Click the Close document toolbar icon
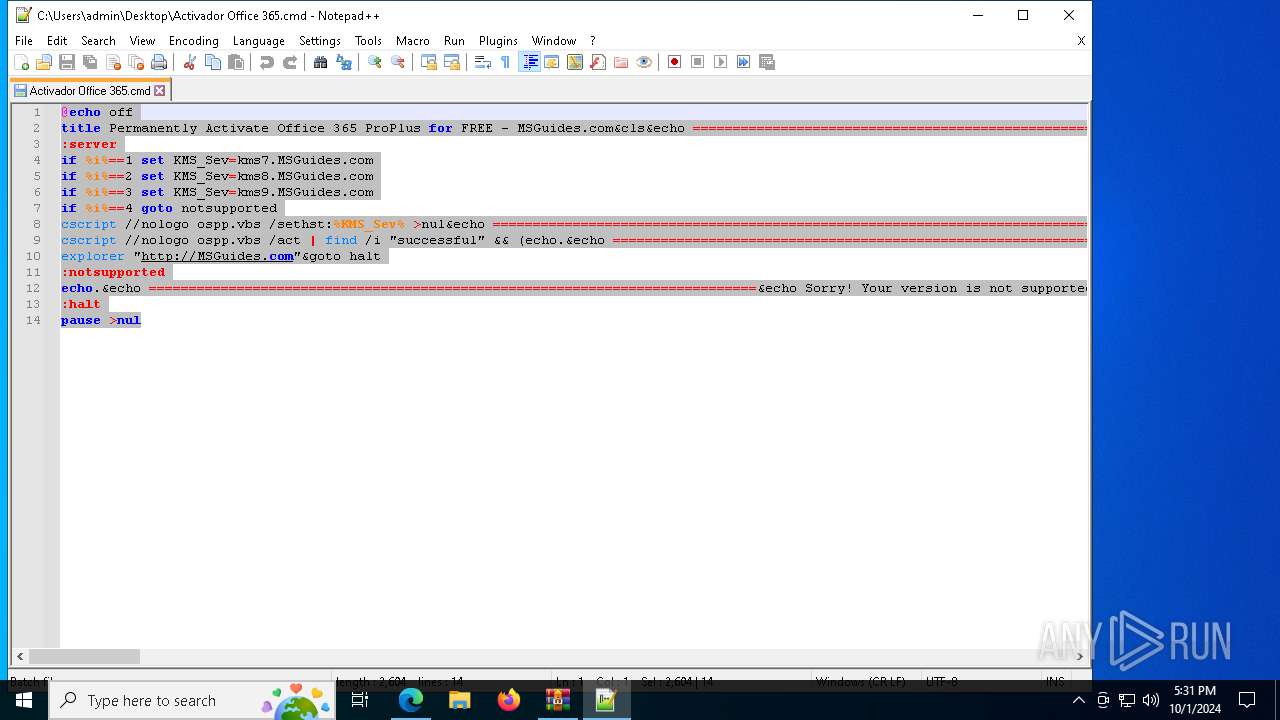 [x=113, y=62]
